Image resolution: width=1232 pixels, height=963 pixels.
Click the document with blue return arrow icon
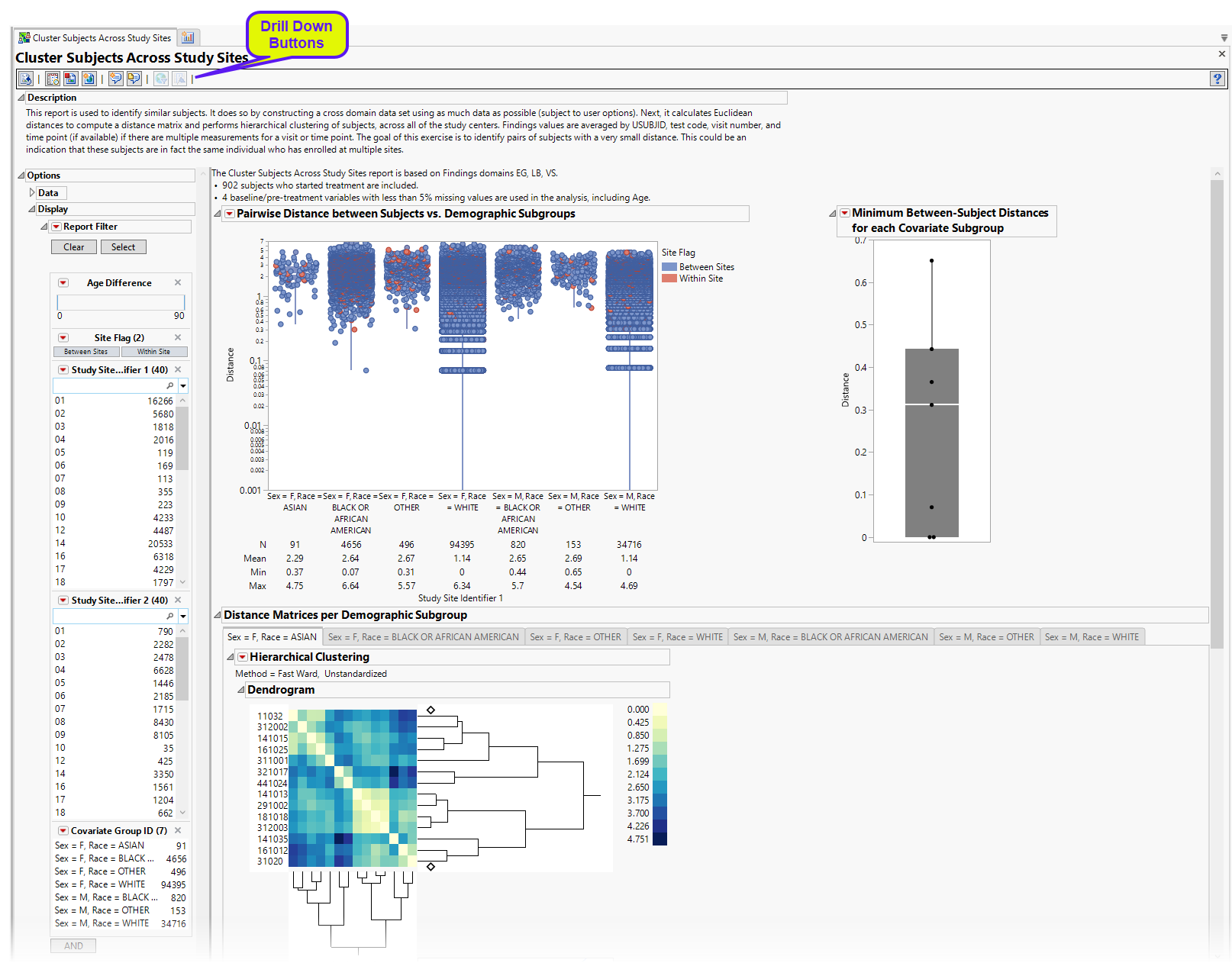(x=26, y=79)
